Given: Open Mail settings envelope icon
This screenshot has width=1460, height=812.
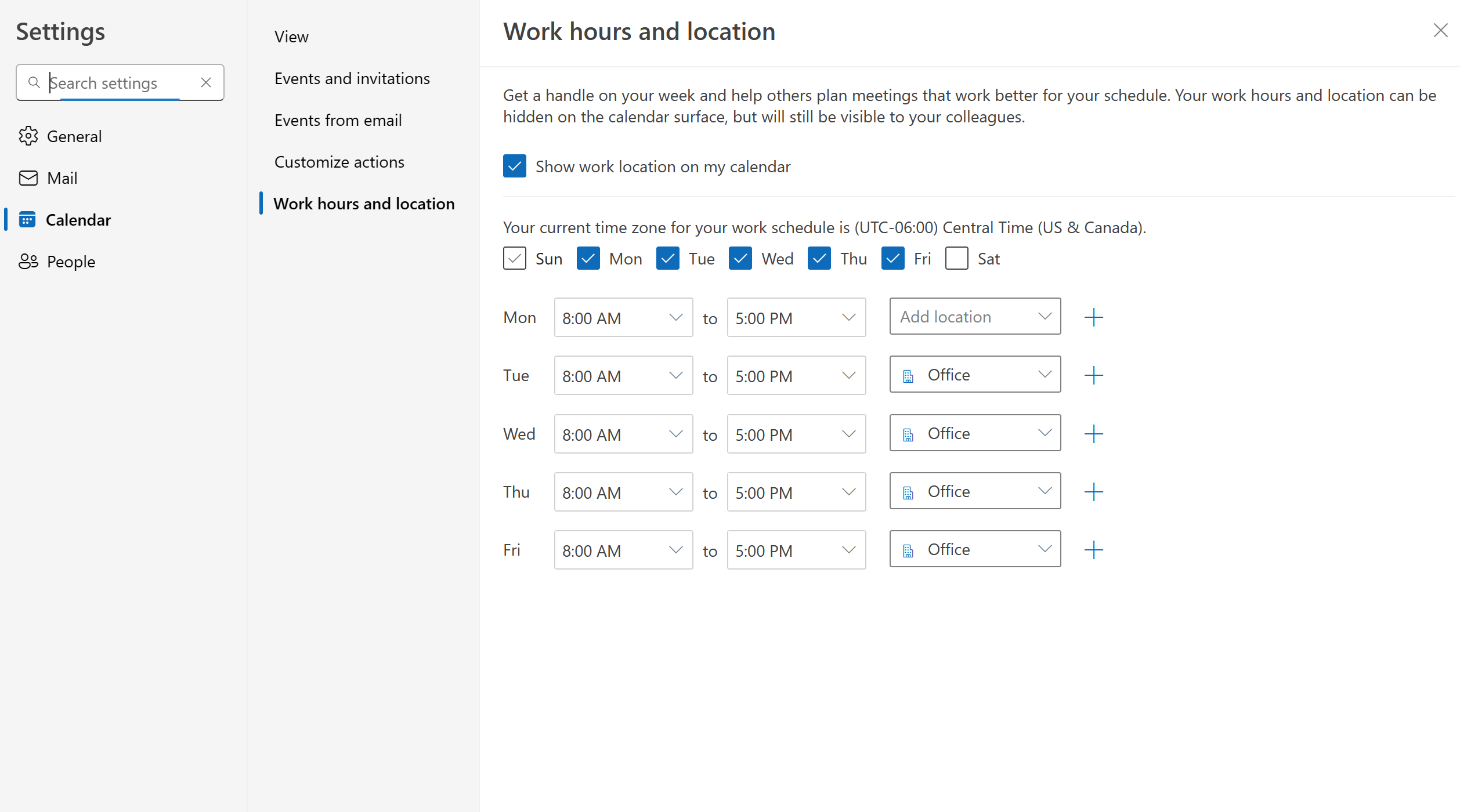Looking at the screenshot, I should 28,178.
